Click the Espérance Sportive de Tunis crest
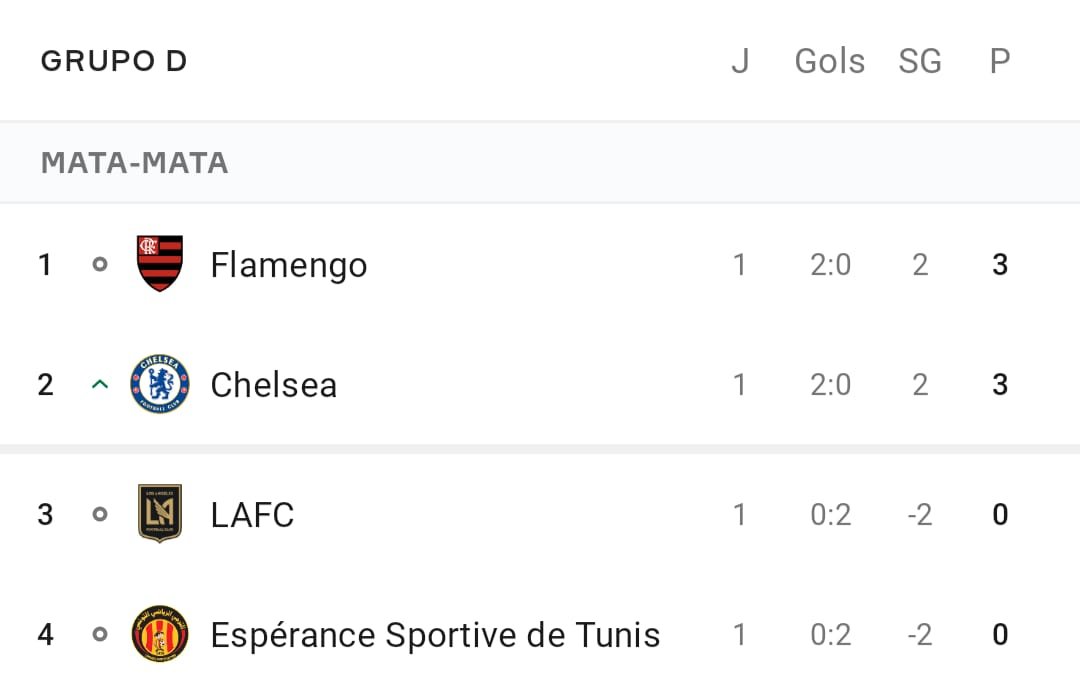This screenshot has width=1080, height=689. click(x=160, y=634)
